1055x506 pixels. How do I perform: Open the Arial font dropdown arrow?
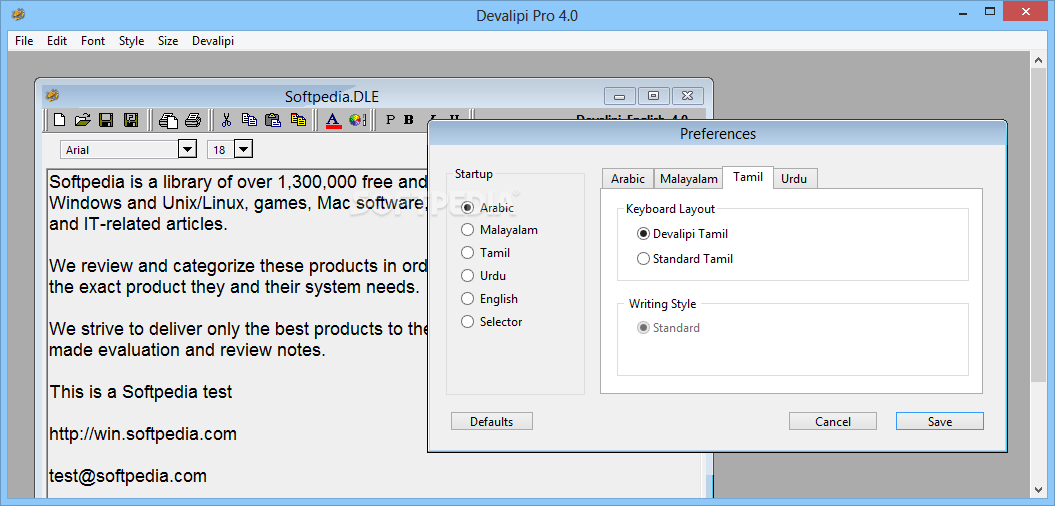pos(187,149)
